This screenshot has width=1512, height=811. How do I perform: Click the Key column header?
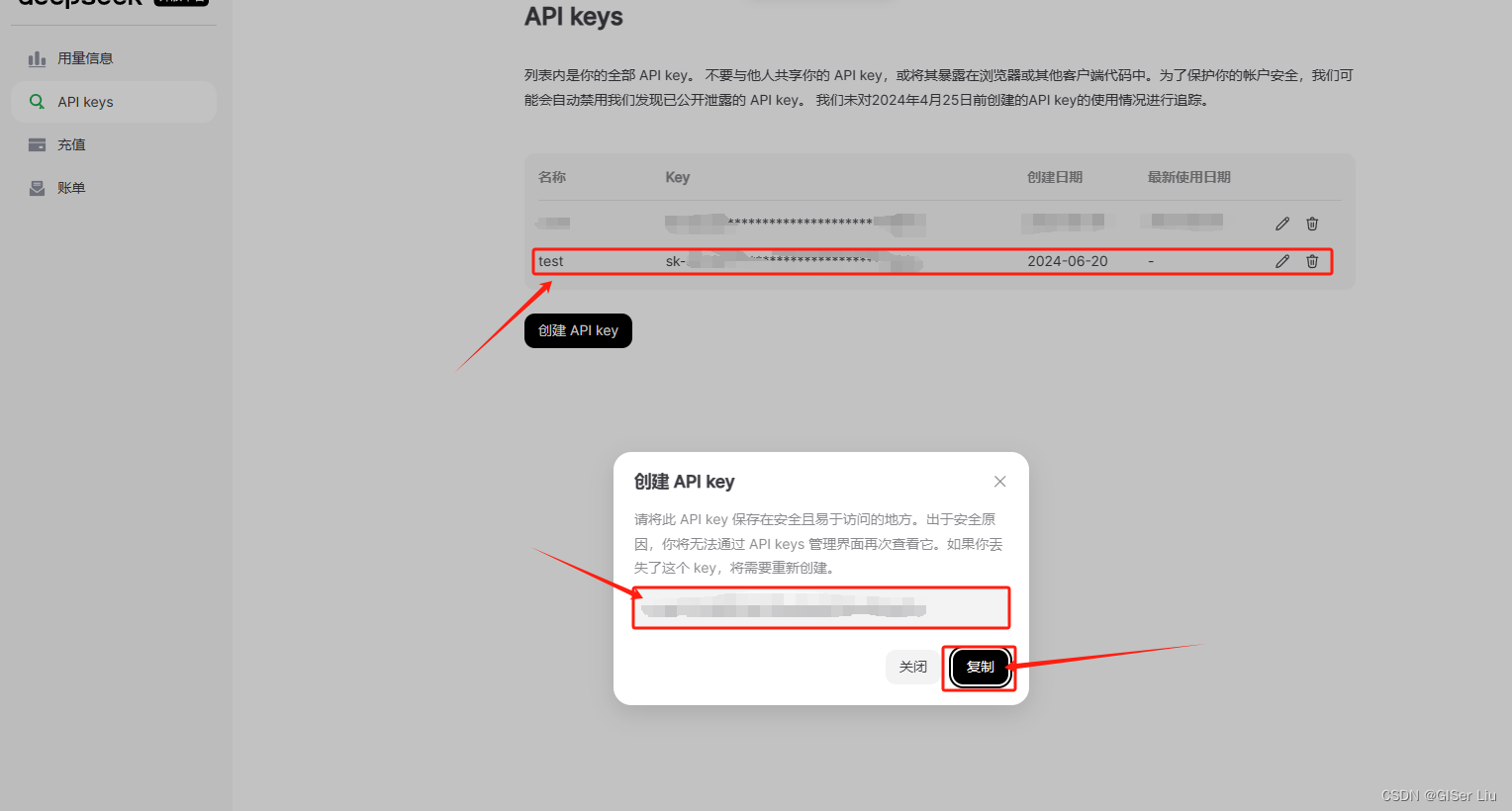pyautogui.click(x=678, y=177)
